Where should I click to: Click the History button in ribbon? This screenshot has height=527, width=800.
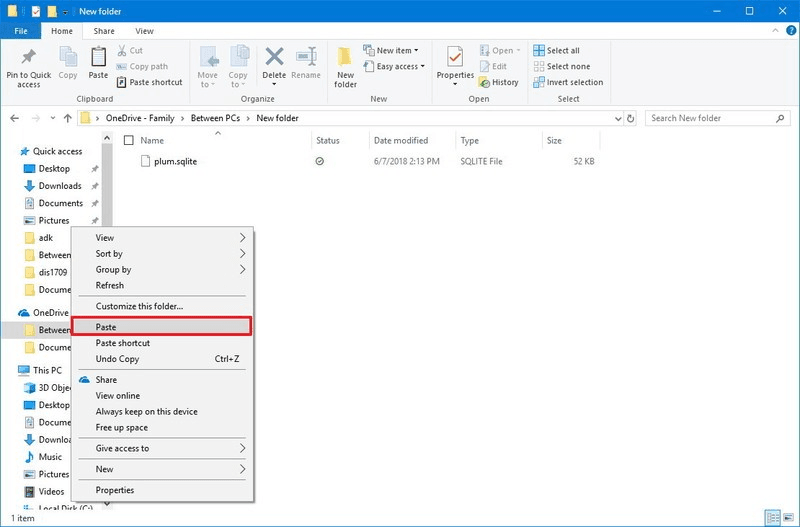click(498, 82)
